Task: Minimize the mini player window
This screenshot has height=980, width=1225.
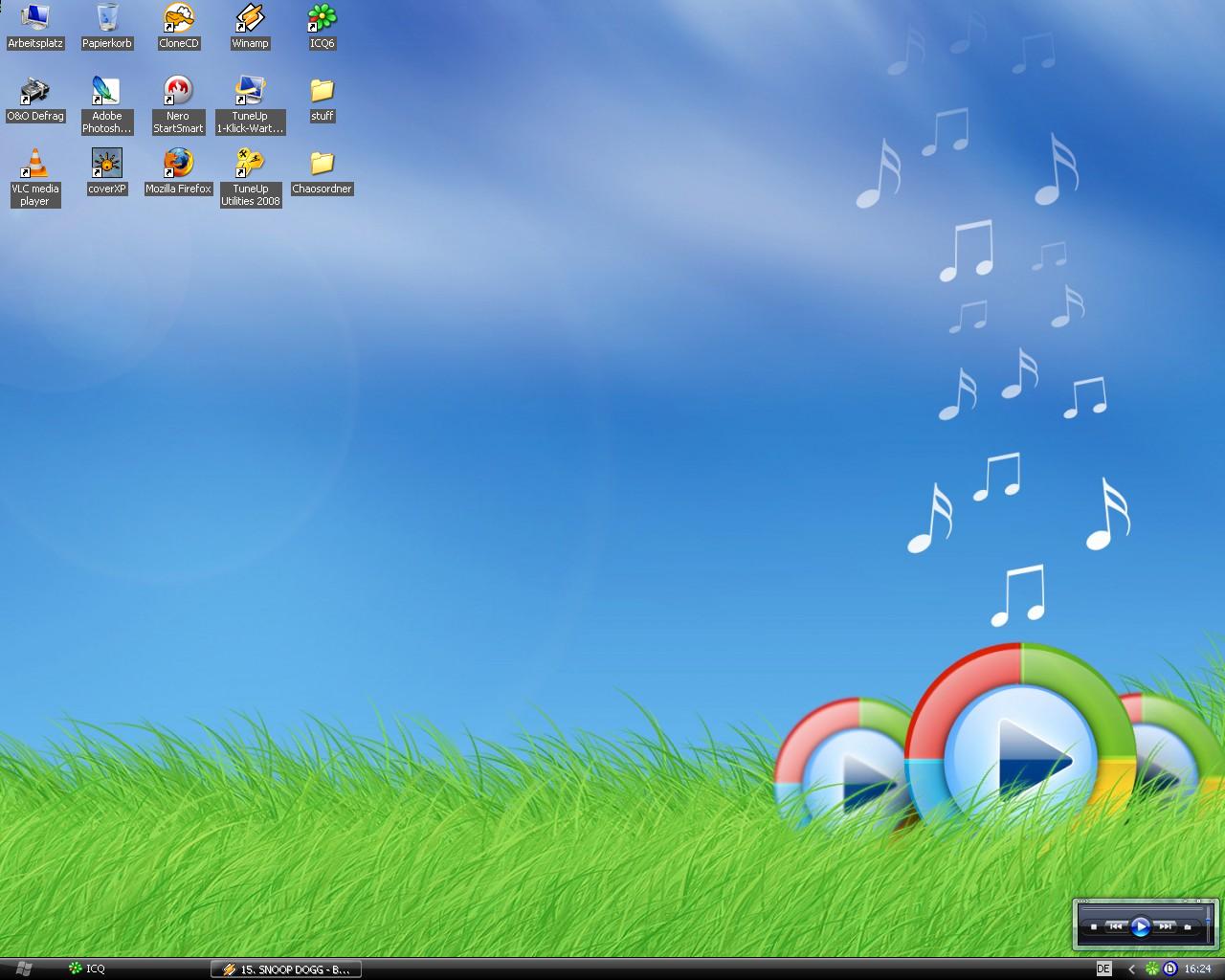Action: point(1185,901)
